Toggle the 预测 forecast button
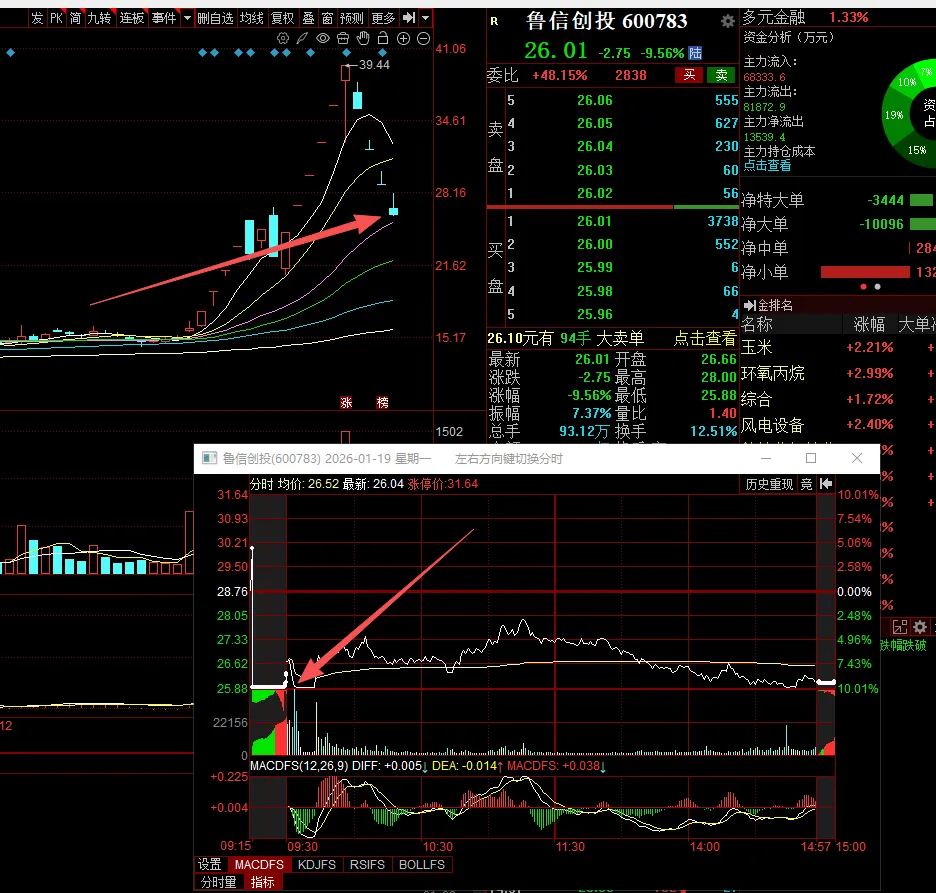Viewport: 936px width, 893px height. point(351,19)
